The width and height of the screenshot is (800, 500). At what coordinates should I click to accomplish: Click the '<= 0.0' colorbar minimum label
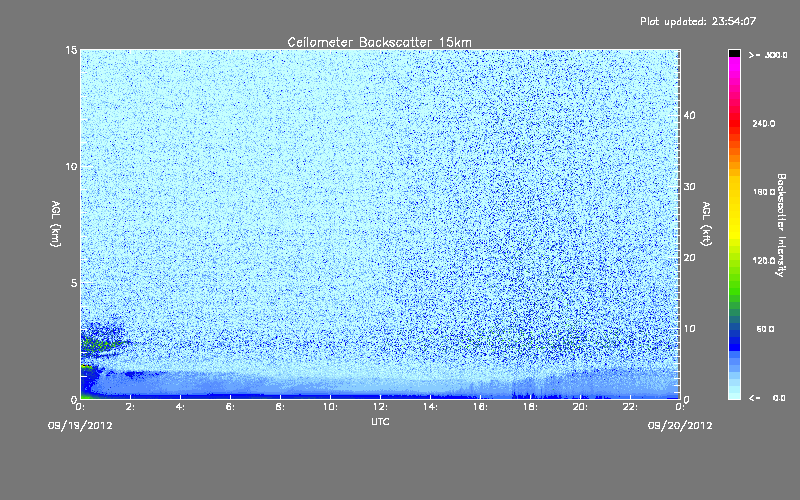[767, 398]
